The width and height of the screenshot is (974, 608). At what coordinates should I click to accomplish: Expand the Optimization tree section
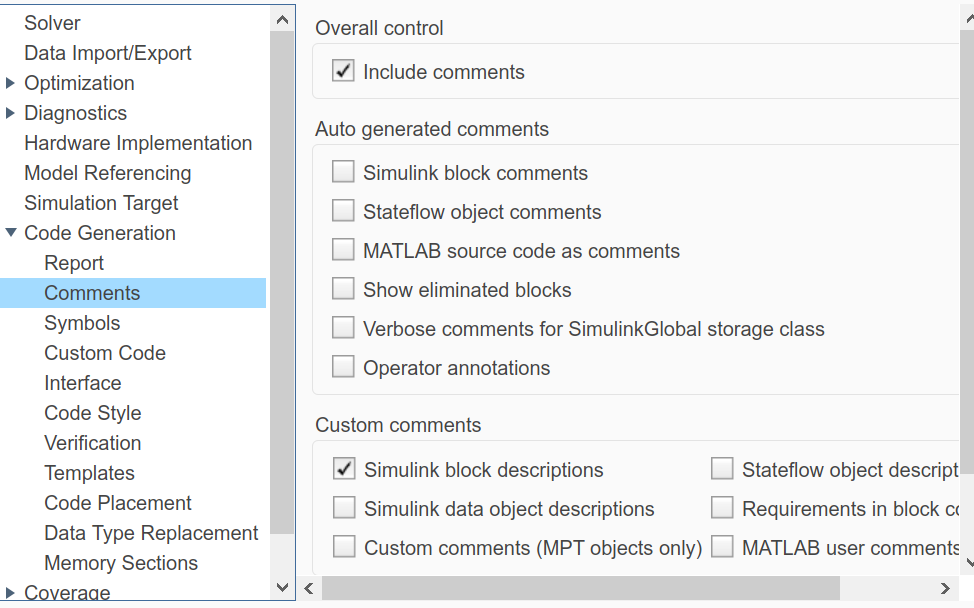click(x=10, y=83)
